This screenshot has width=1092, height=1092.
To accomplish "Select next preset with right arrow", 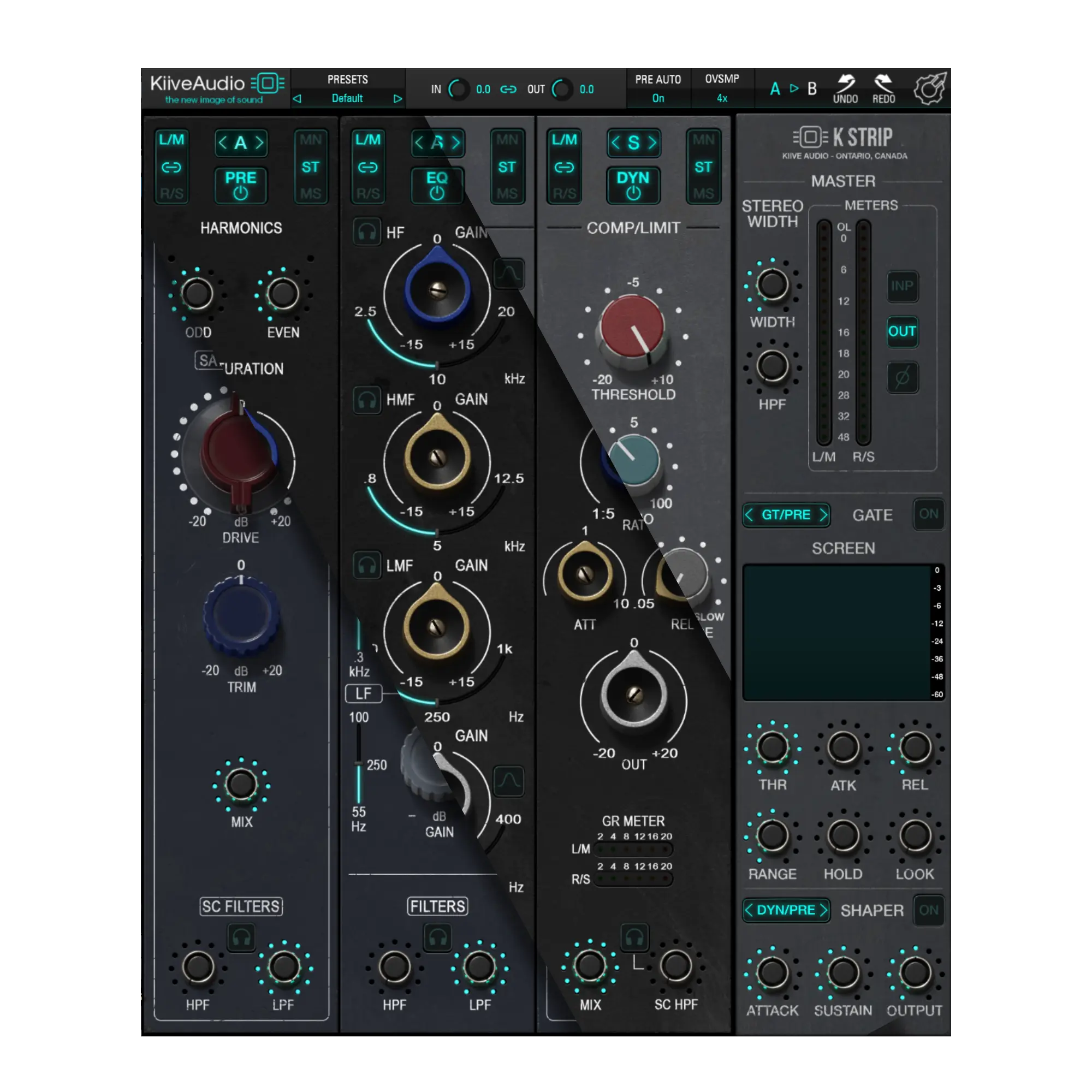I will click(x=397, y=98).
